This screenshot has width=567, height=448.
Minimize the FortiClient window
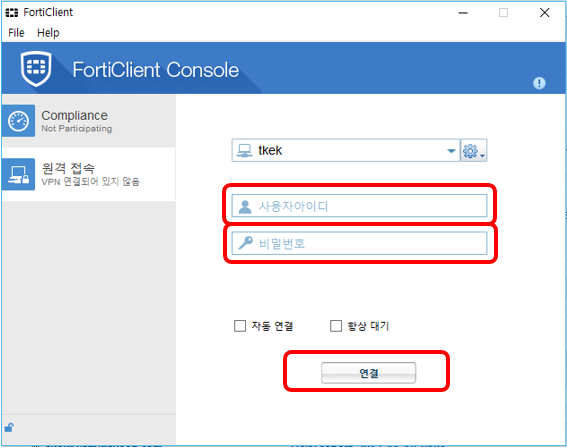(463, 13)
